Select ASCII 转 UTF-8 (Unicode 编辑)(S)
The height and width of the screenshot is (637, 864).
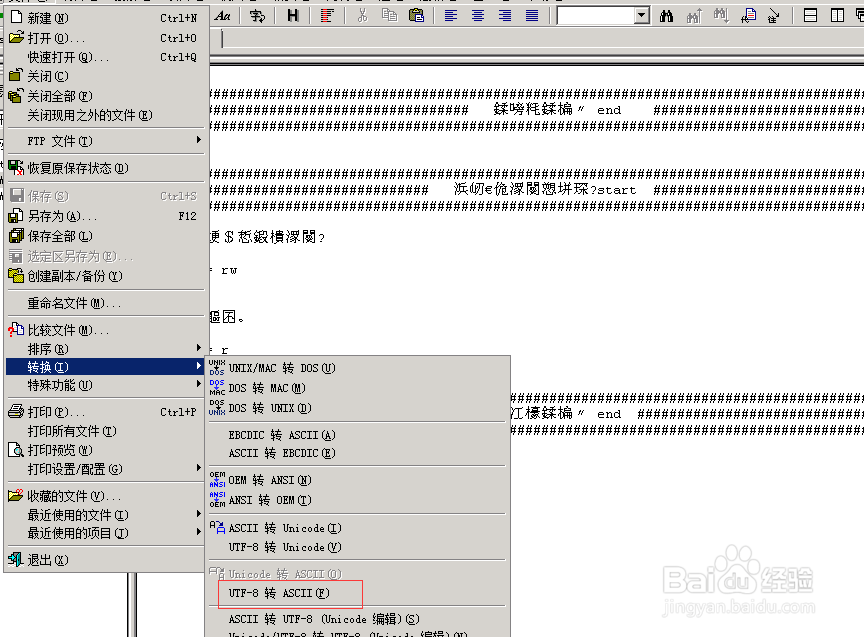(x=357, y=619)
